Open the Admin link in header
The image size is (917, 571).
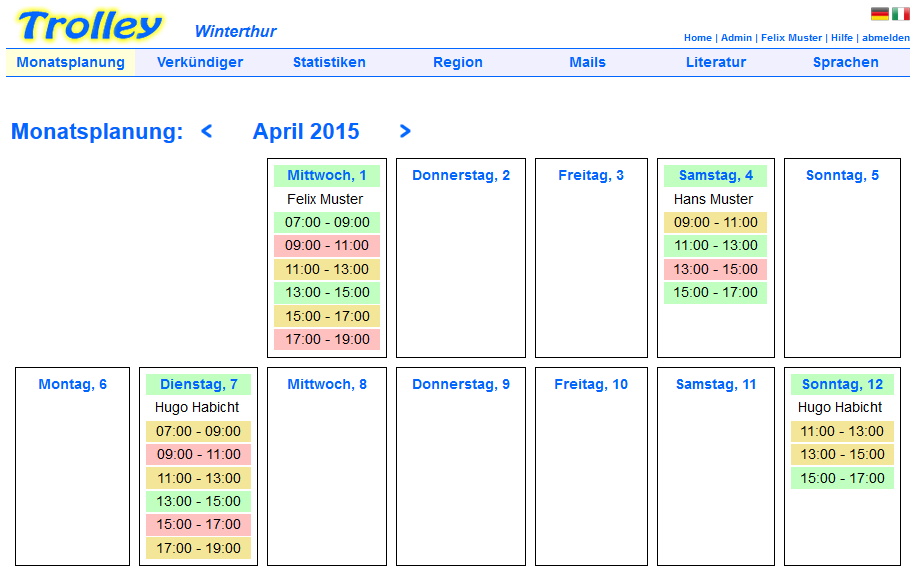coord(736,37)
